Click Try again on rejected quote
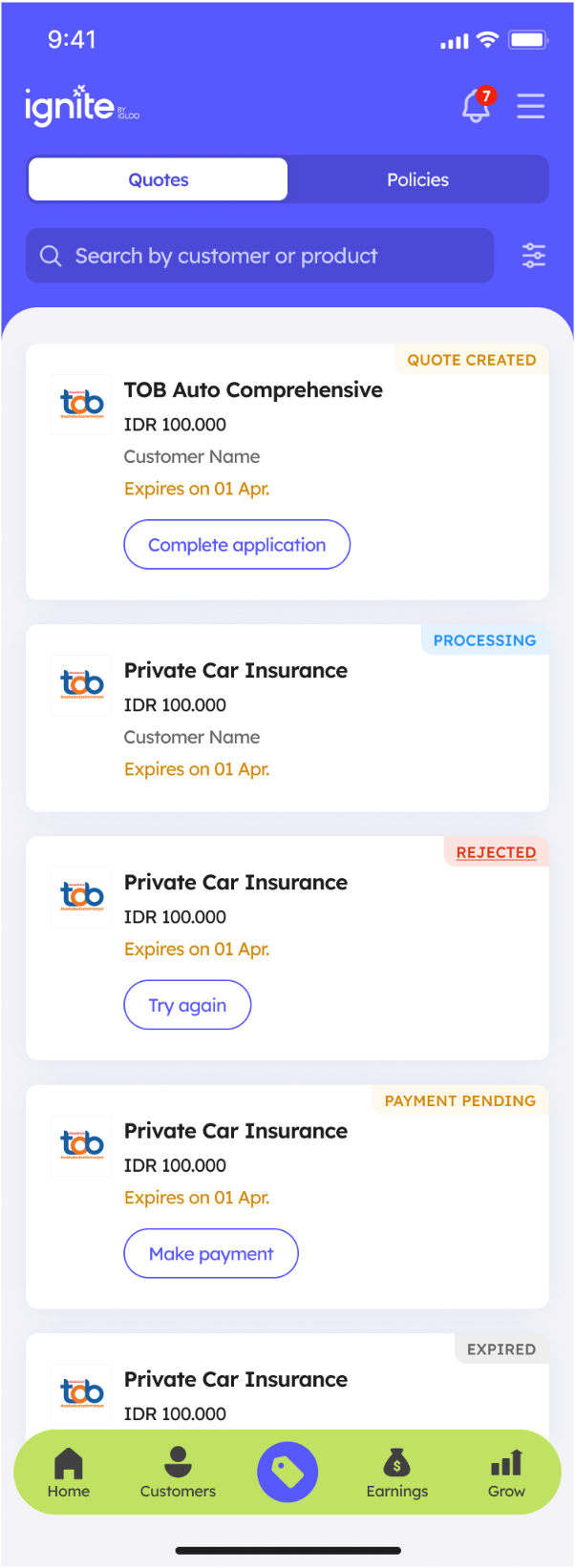Viewport: 575px width, 1568px height. click(x=187, y=1005)
